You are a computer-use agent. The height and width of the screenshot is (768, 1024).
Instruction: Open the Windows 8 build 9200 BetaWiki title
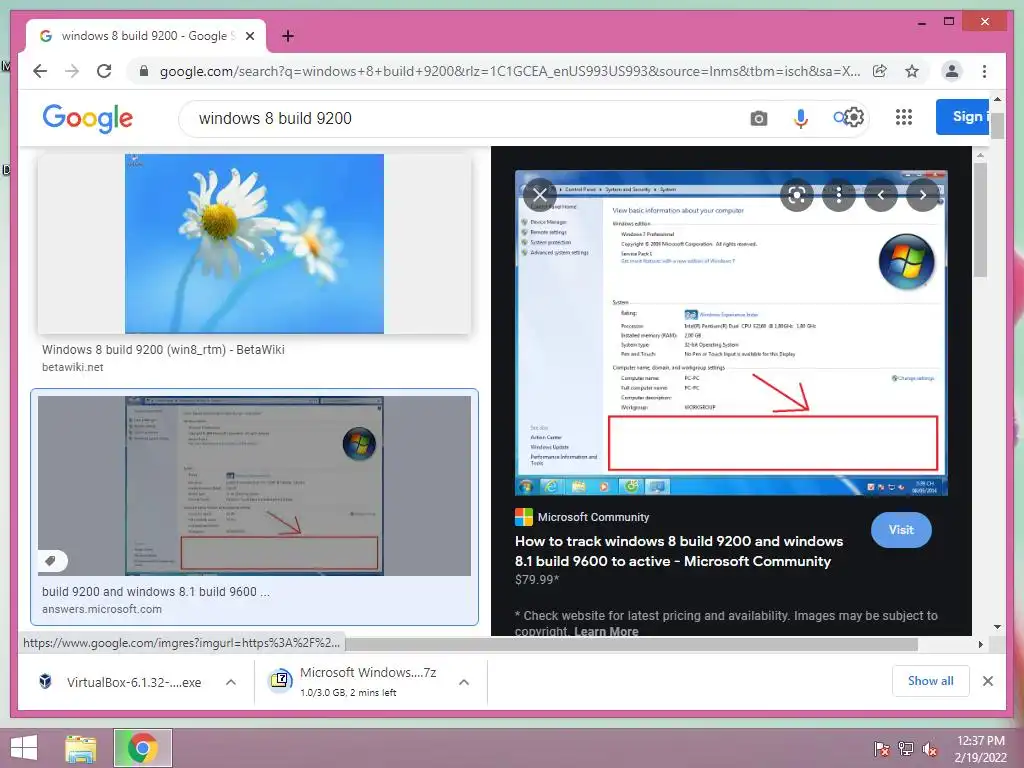(x=163, y=349)
